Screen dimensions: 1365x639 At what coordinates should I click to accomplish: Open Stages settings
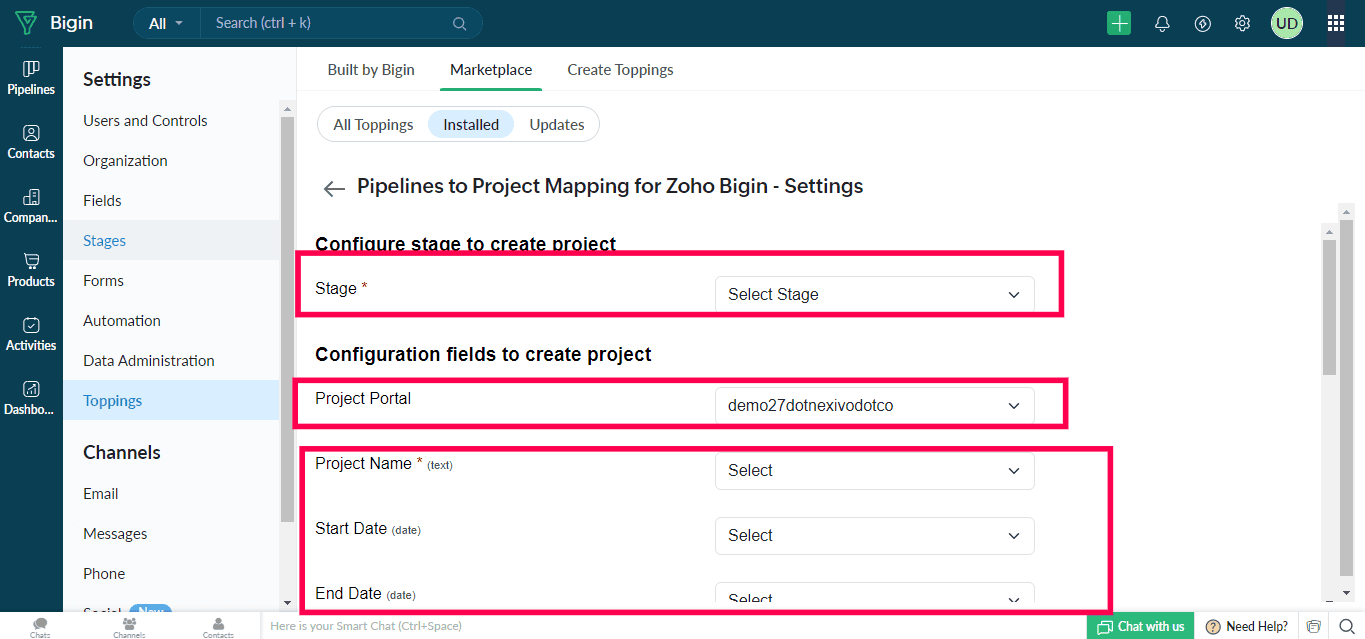pyautogui.click(x=171, y=240)
